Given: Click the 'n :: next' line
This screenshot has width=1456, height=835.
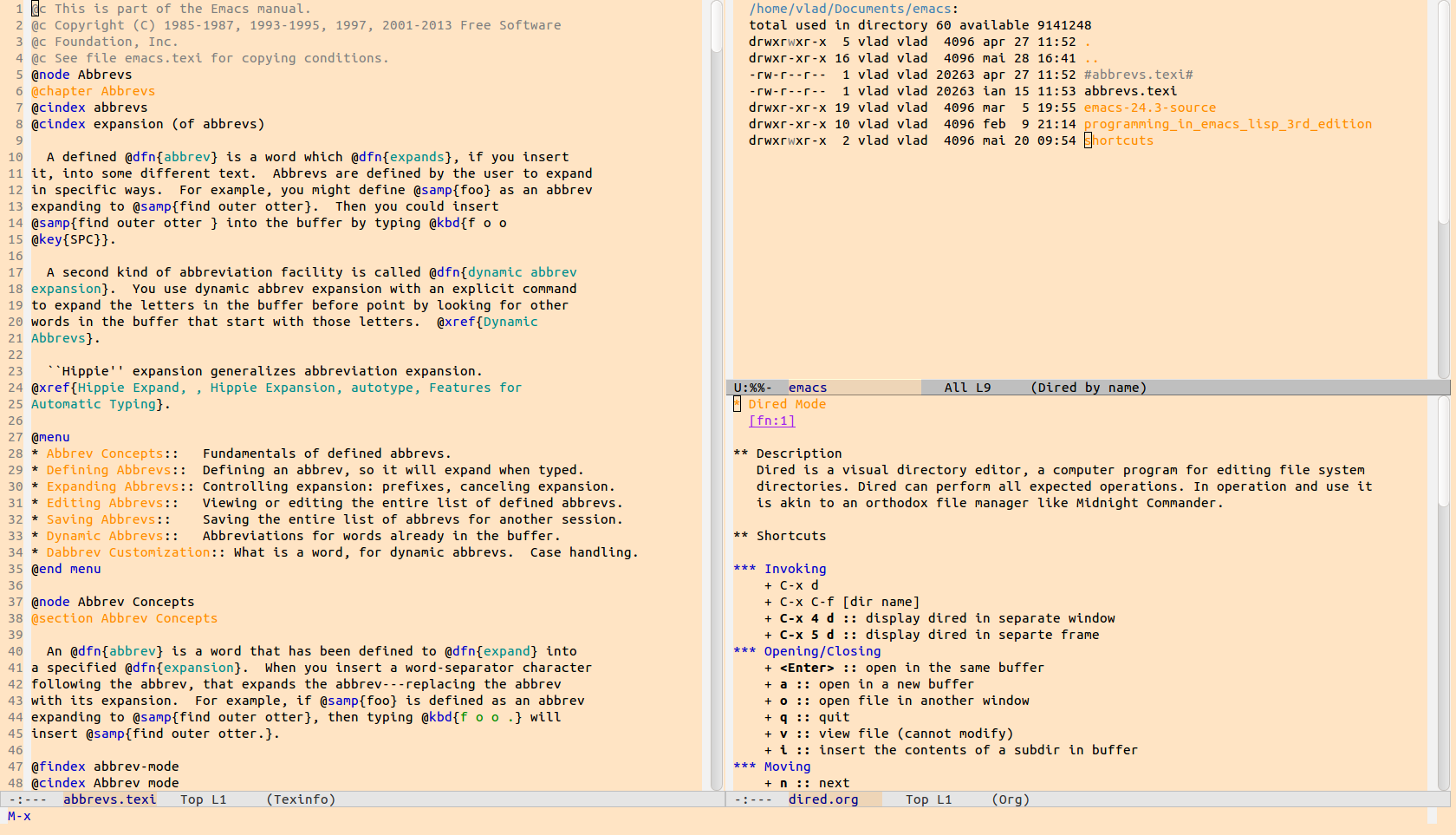Looking at the screenshot, I should (x=807, y=783).
